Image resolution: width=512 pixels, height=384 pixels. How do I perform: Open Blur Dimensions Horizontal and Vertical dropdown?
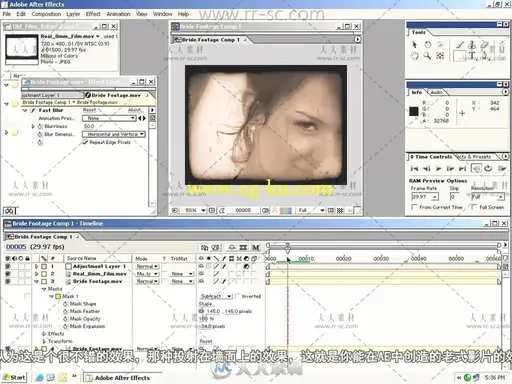[114, 134]
